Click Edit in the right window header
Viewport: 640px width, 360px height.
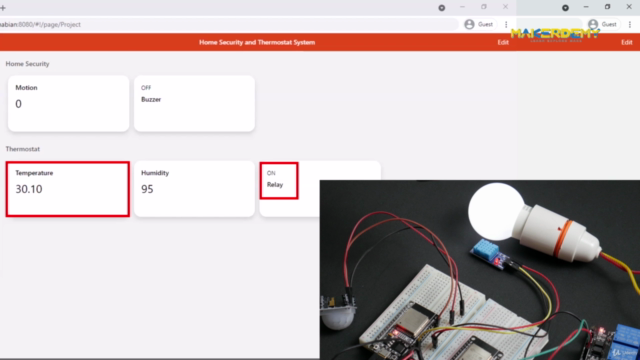[x=627, y=42]
